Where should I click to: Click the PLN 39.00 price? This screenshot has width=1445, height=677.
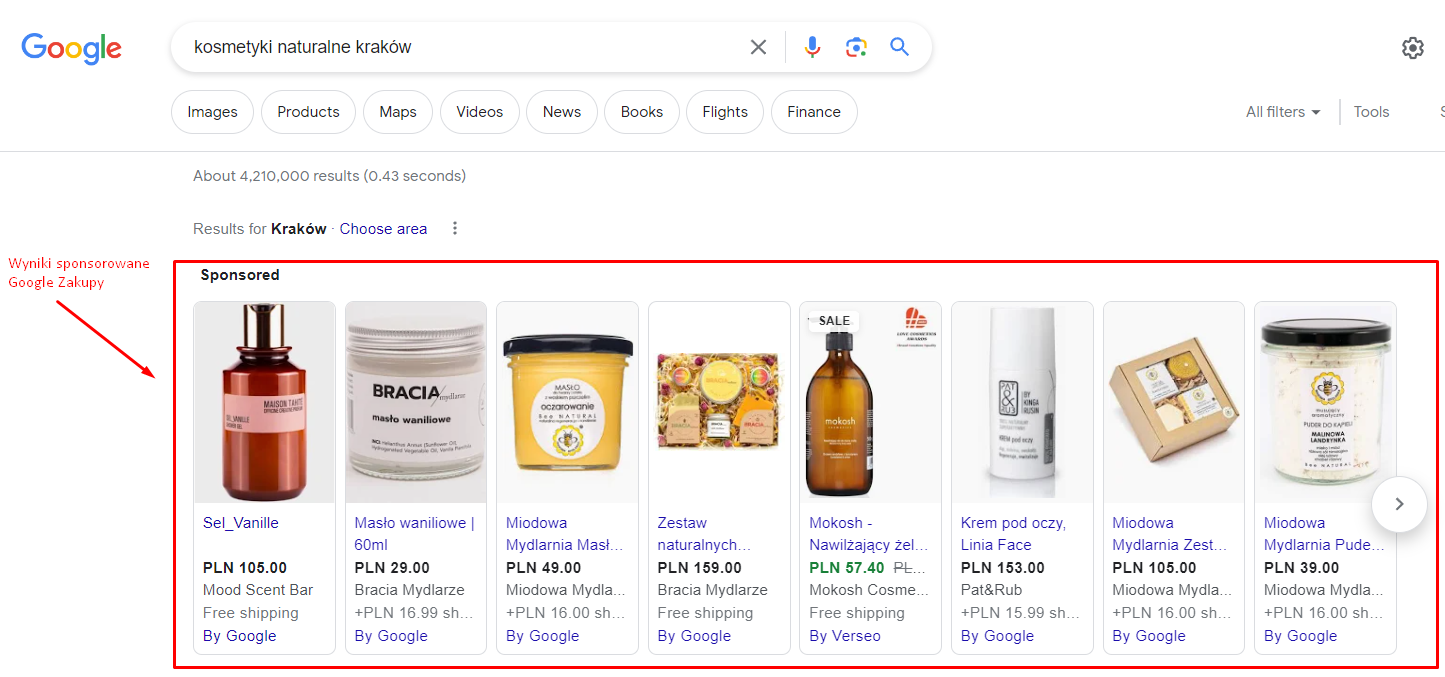(x=1302, y=568)
